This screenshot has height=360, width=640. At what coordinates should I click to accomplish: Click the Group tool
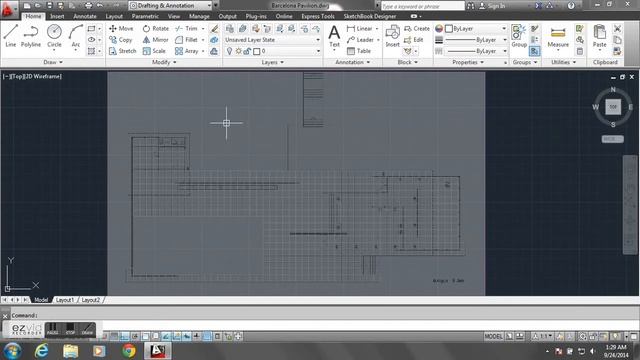(x=519, y=36)
